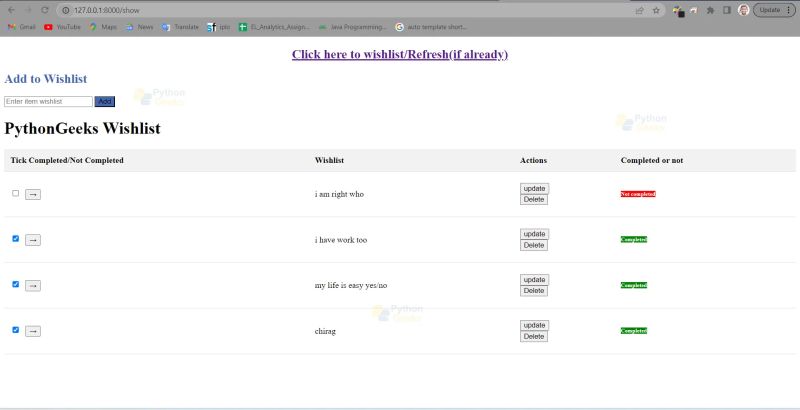Open the Java Programming bookmark
The width and height of the screenshot is (800, 410).
pyautogui.click(x=353, y=27)
